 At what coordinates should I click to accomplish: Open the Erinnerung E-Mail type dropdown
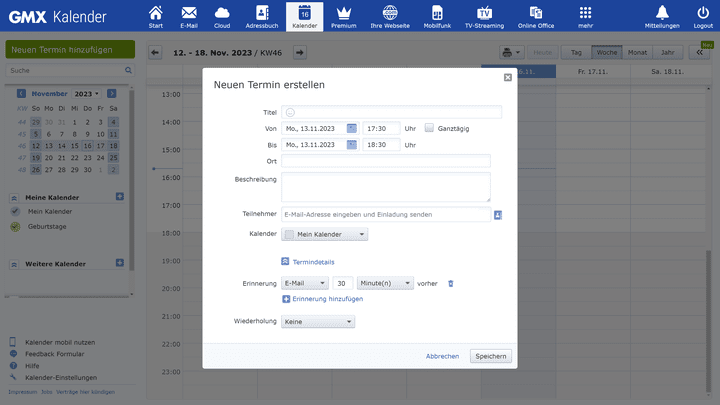(x=305, y=283)
